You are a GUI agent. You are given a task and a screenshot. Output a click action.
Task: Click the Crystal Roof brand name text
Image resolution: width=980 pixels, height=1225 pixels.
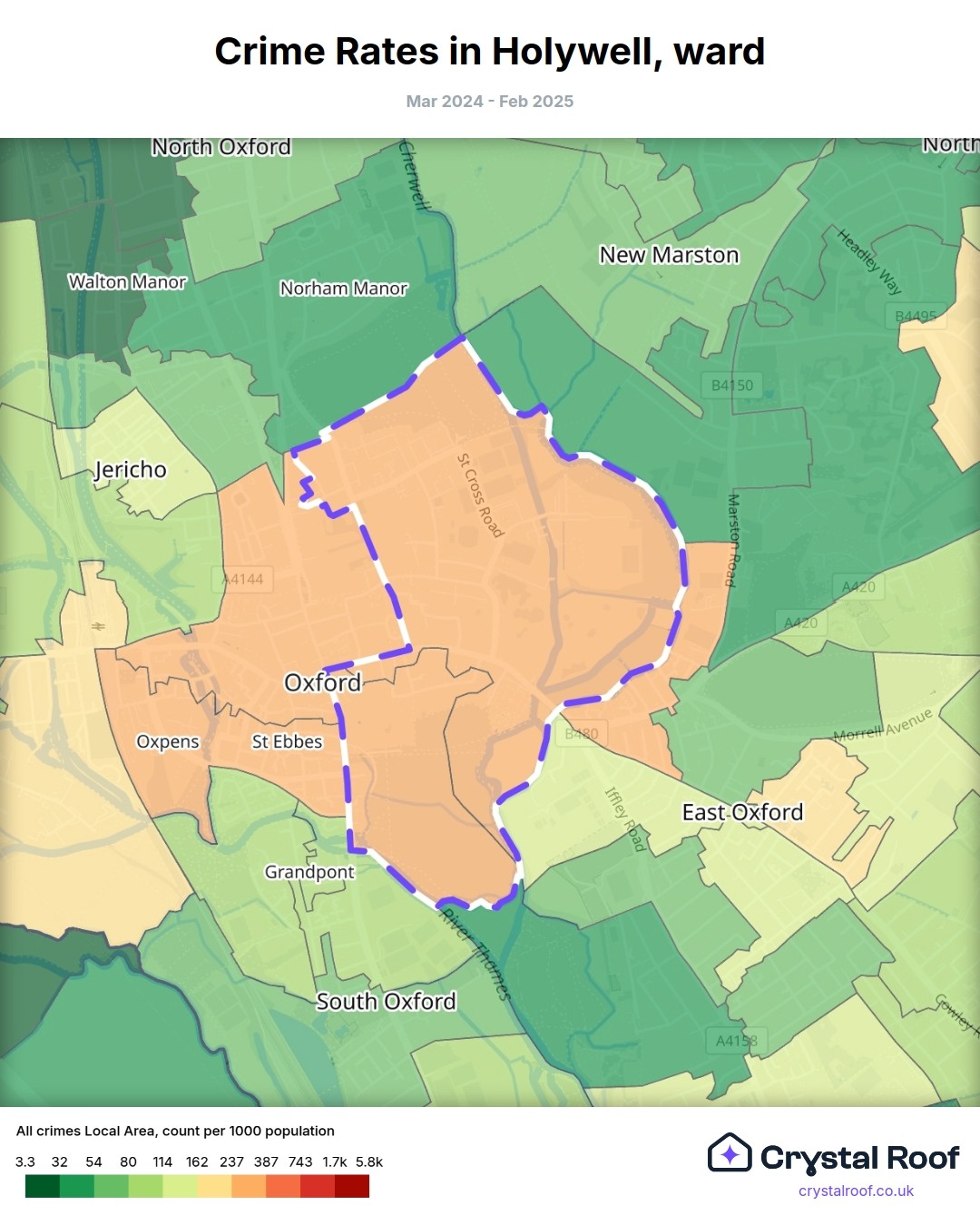859,1158
